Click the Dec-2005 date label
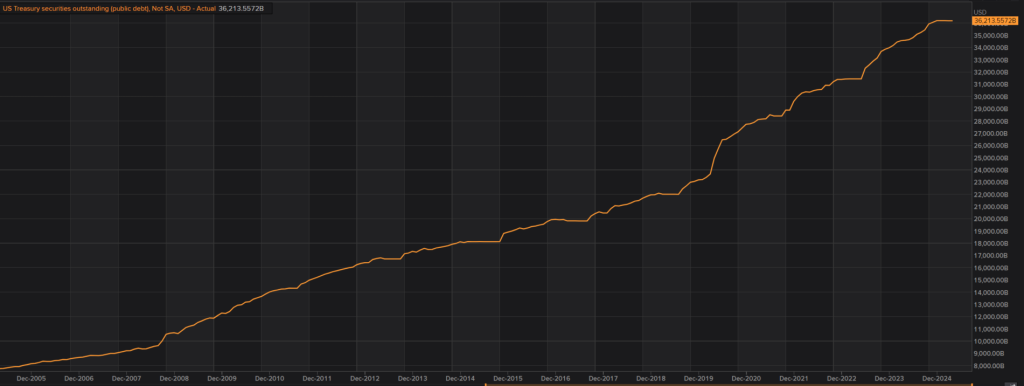This screenshot has height=386, width=1024. [x=31, y=378]
